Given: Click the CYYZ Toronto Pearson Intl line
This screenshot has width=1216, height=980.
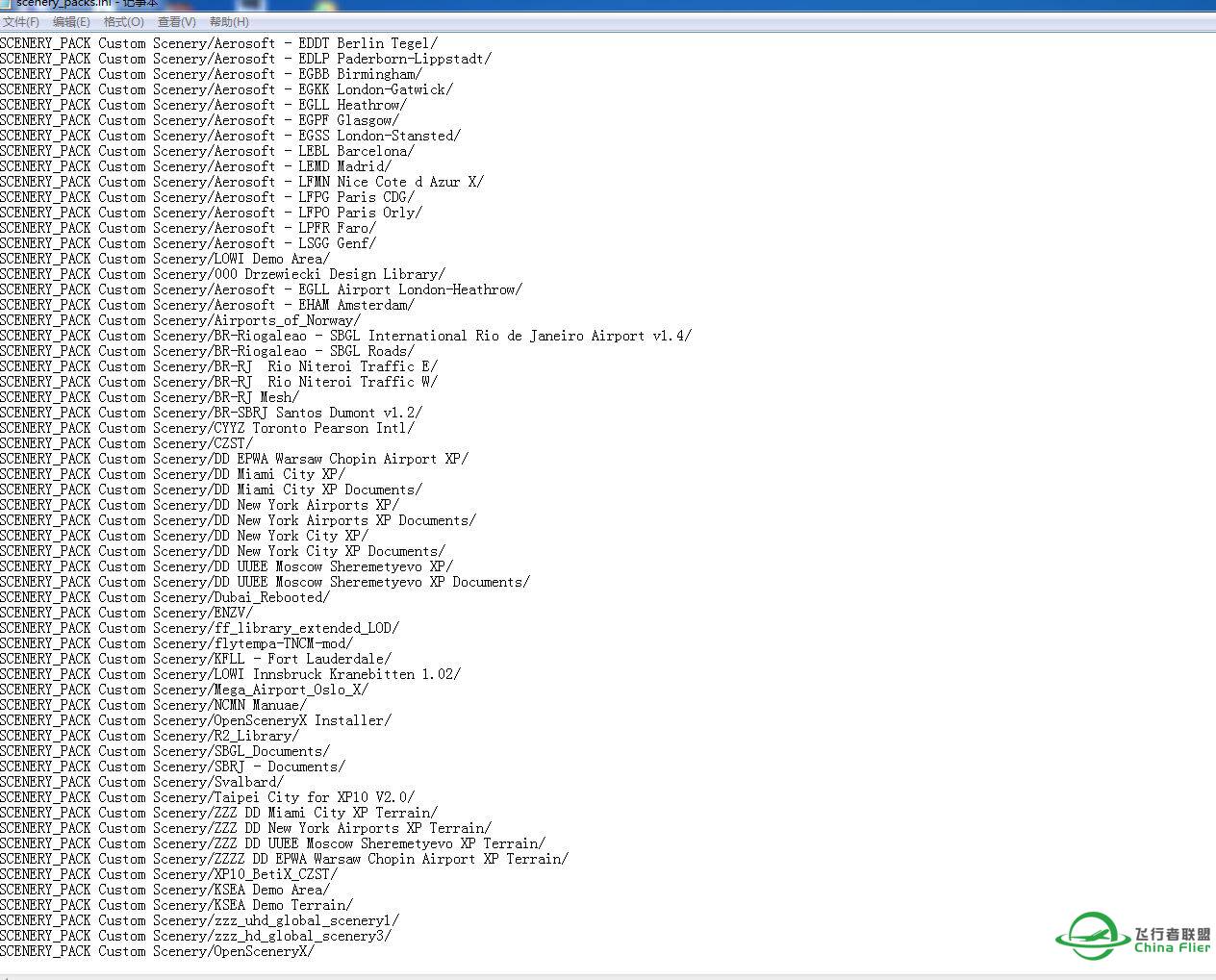Looking at the screenshot, I should pos(207,428).
